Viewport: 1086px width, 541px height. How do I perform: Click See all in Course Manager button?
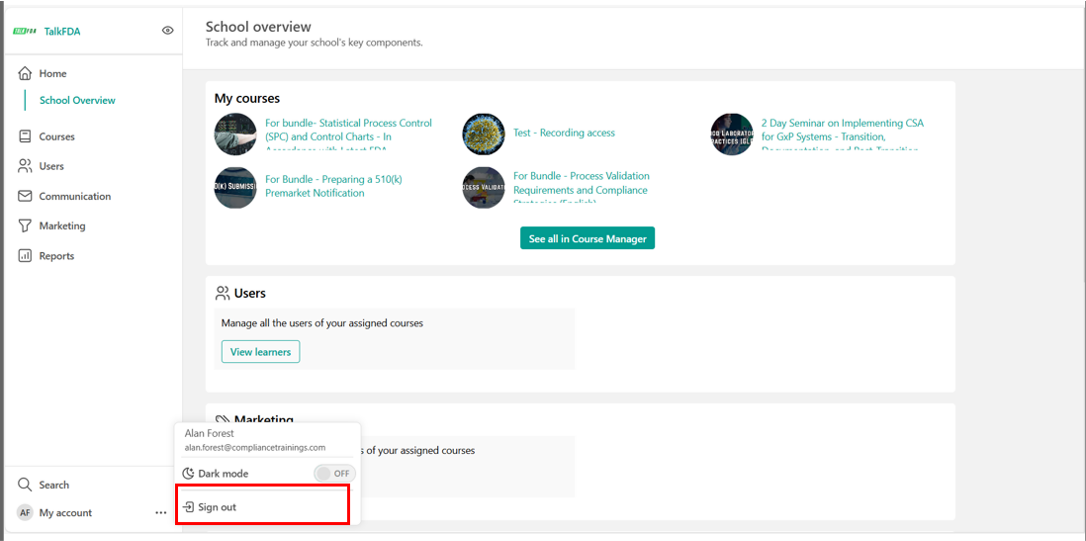587,239
